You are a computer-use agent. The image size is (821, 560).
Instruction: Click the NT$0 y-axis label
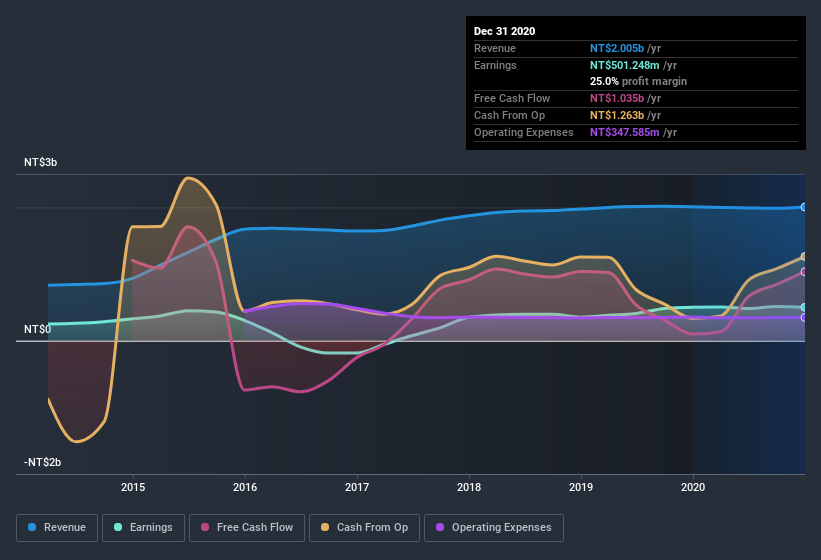tap(38, 329)
